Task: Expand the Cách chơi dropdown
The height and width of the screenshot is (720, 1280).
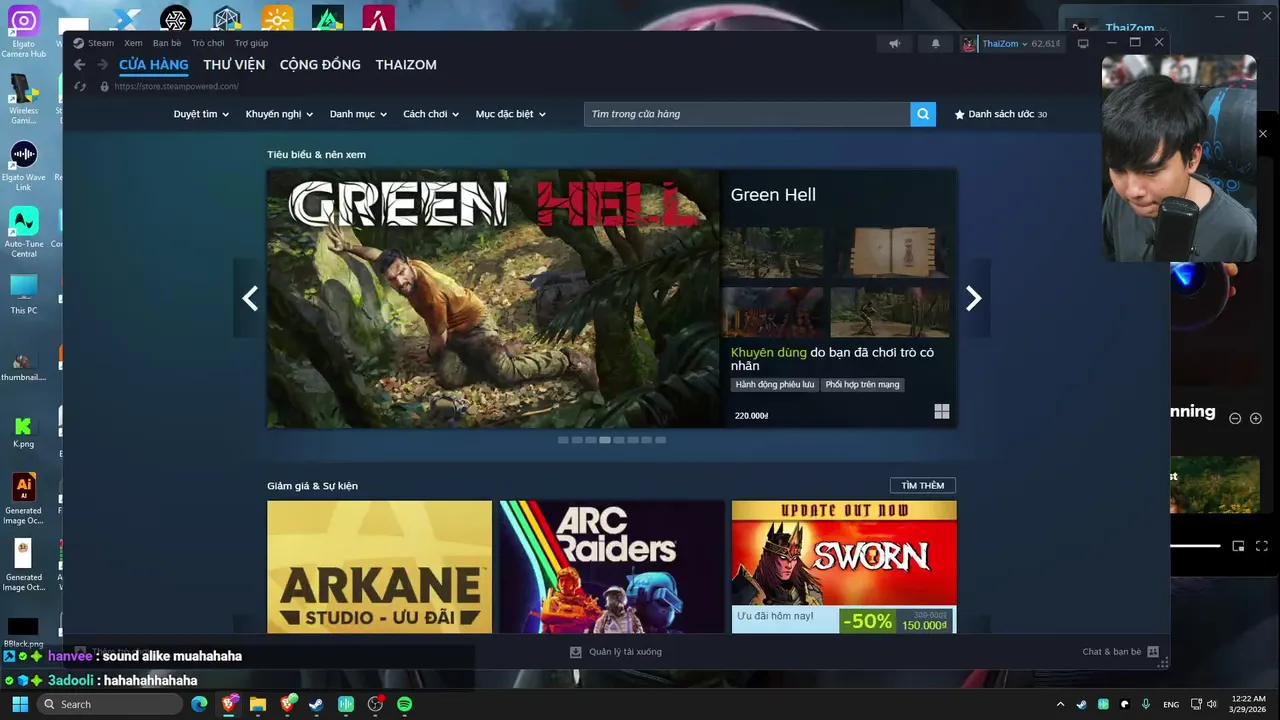Action: click(431, 114)
